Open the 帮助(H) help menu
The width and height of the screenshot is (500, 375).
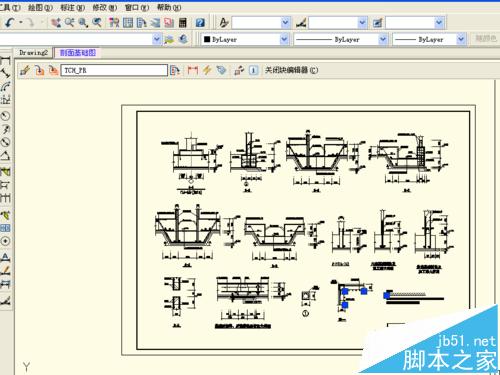[x=169, y=7]
